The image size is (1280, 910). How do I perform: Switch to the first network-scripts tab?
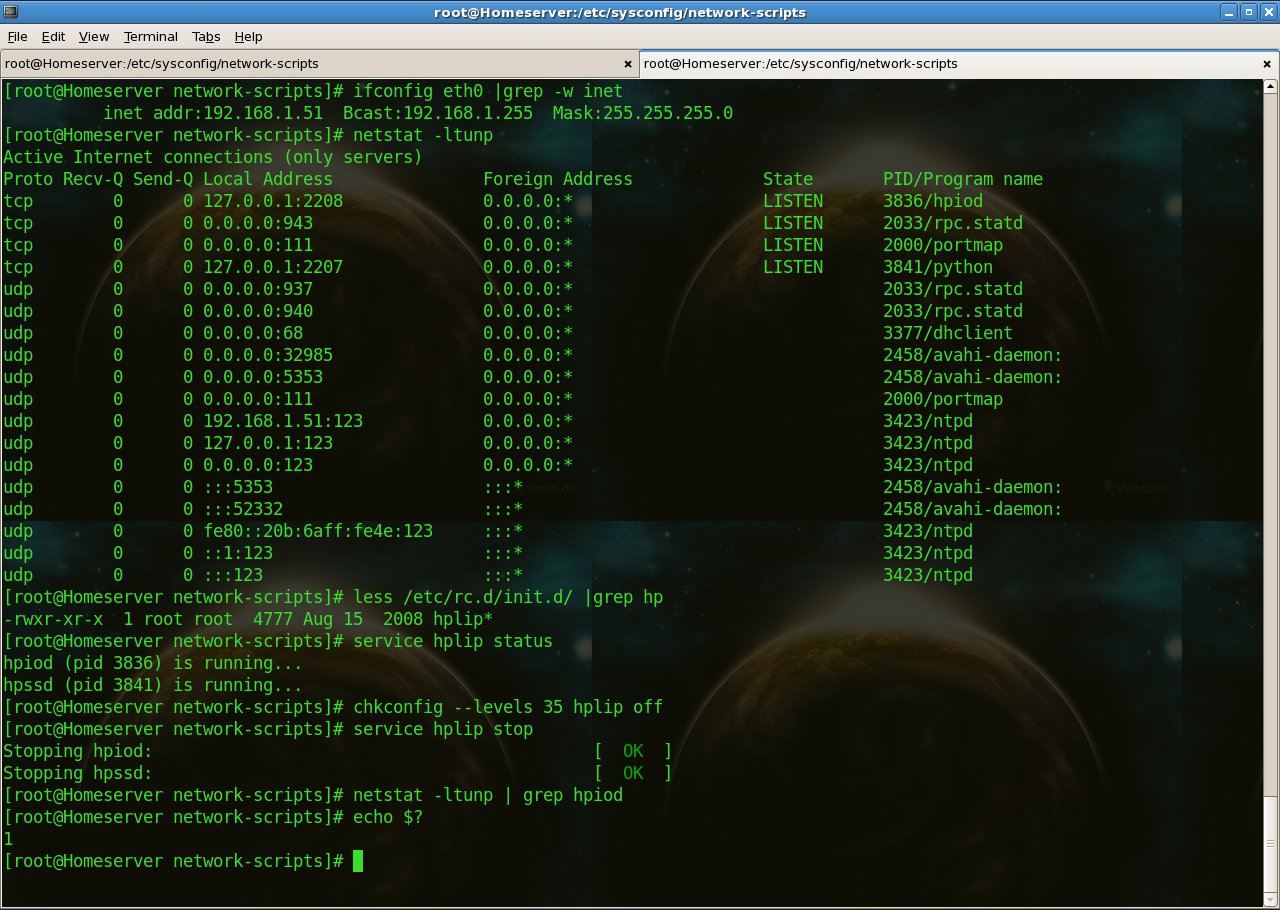pyautogui.click(x=319, y=64)
